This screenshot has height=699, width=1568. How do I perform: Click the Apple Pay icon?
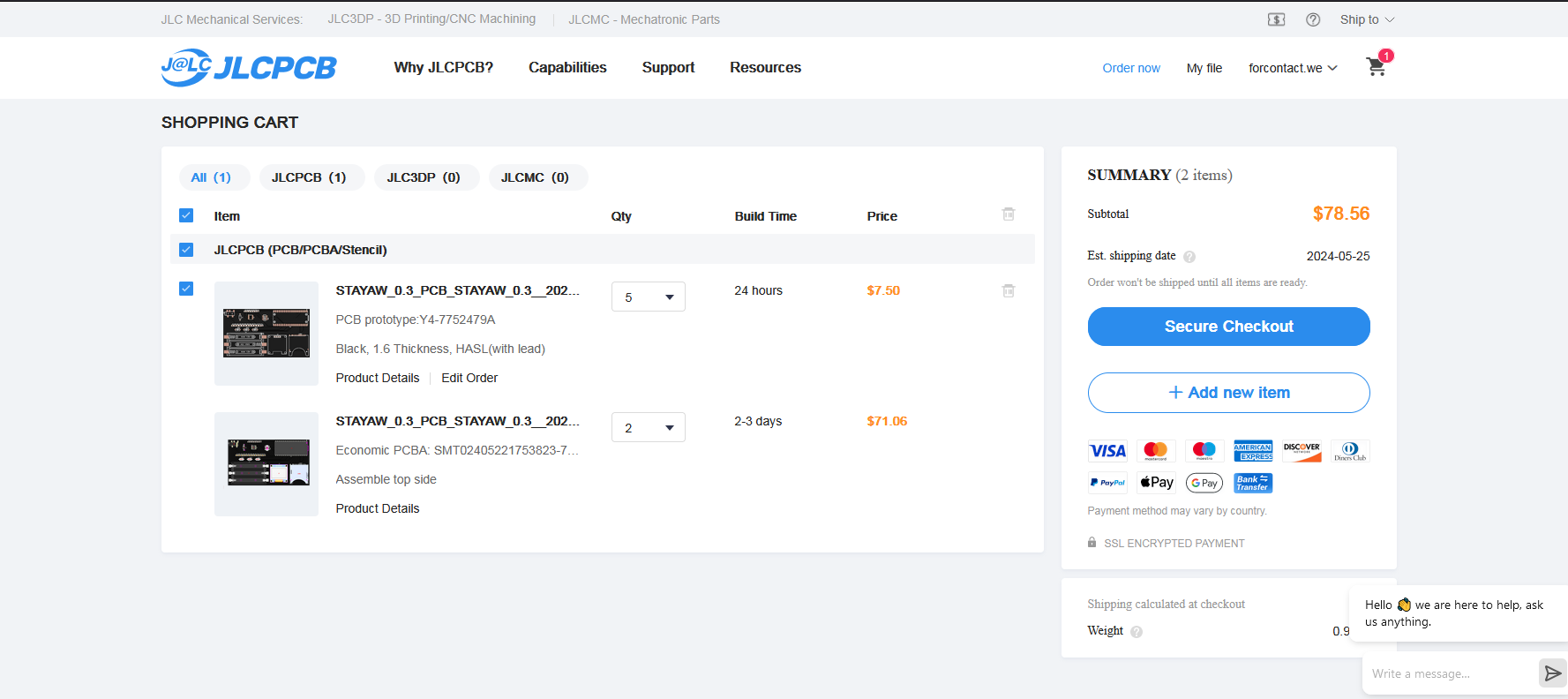tap(1156, 483)
